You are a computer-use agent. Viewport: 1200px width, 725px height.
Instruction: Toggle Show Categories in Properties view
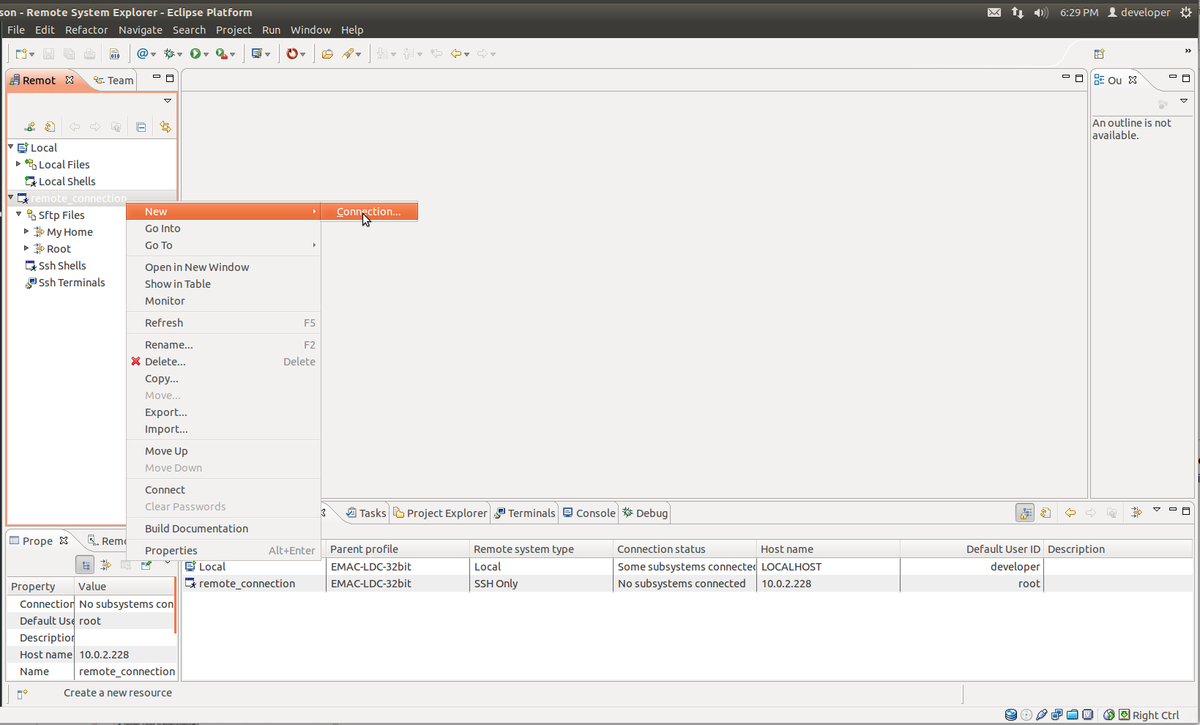pos(87,565)
